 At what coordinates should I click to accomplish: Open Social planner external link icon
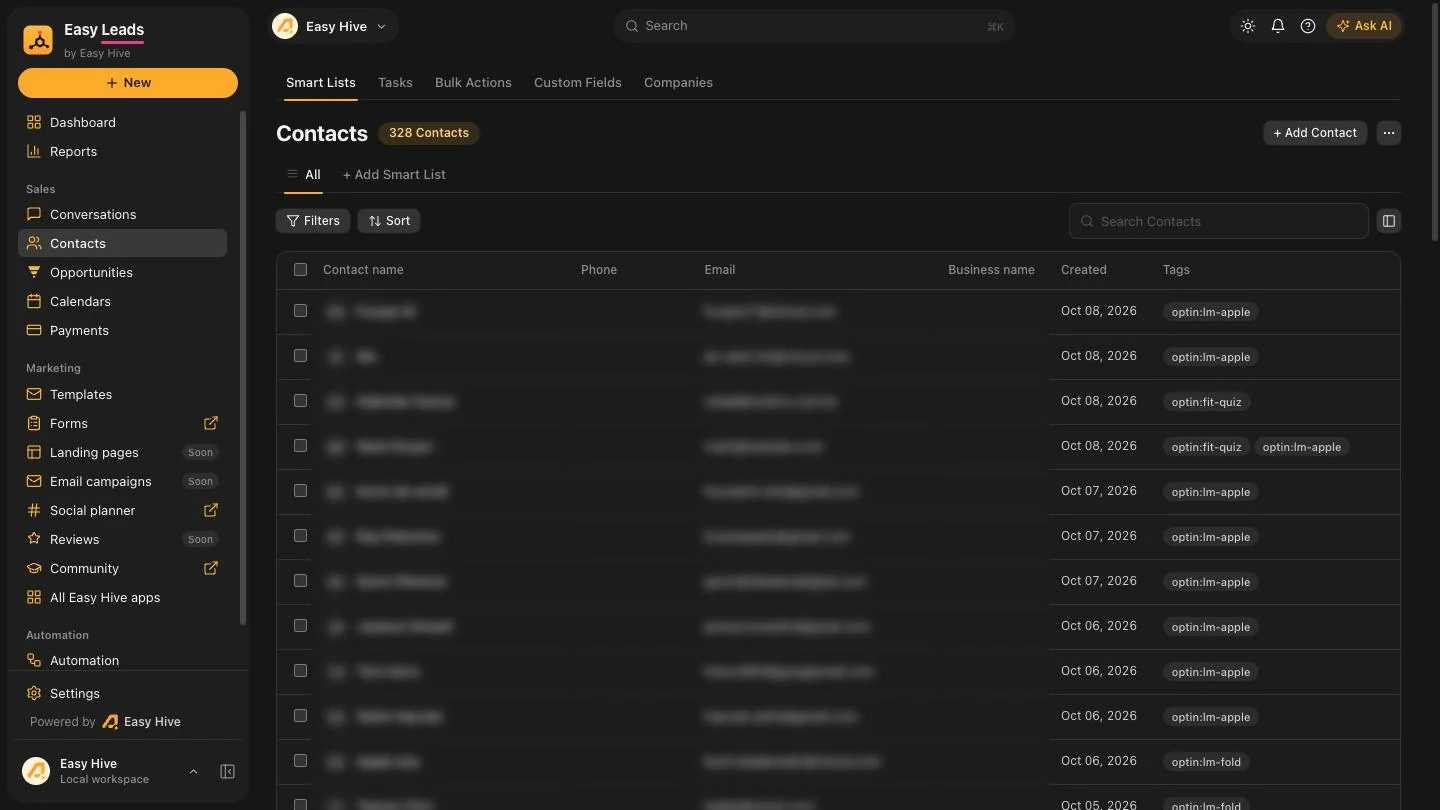click(x=211, y=510)
